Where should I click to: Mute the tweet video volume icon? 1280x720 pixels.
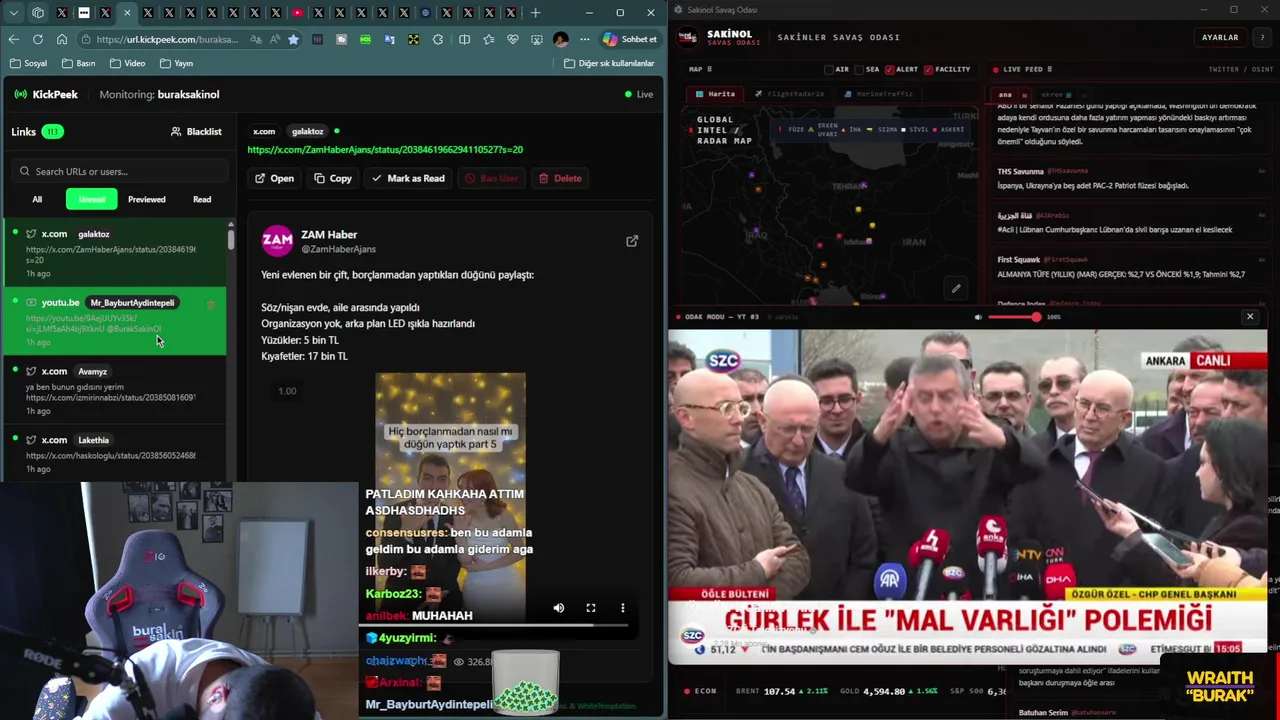coord(559,608)
